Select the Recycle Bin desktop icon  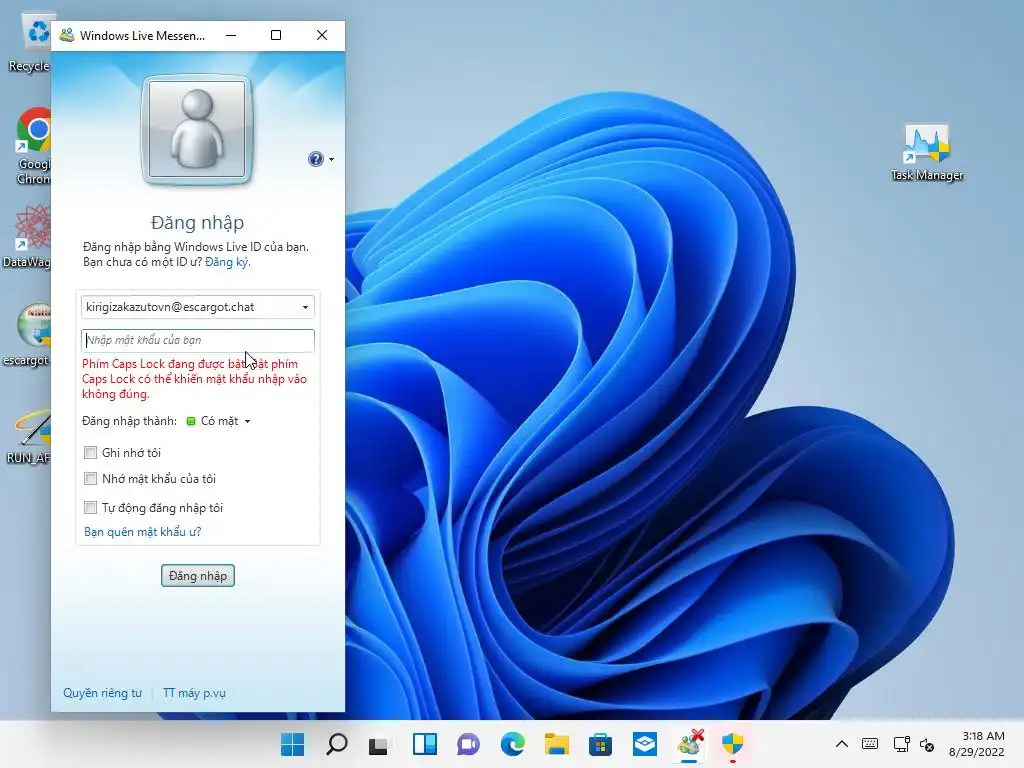tap(31, 42)
